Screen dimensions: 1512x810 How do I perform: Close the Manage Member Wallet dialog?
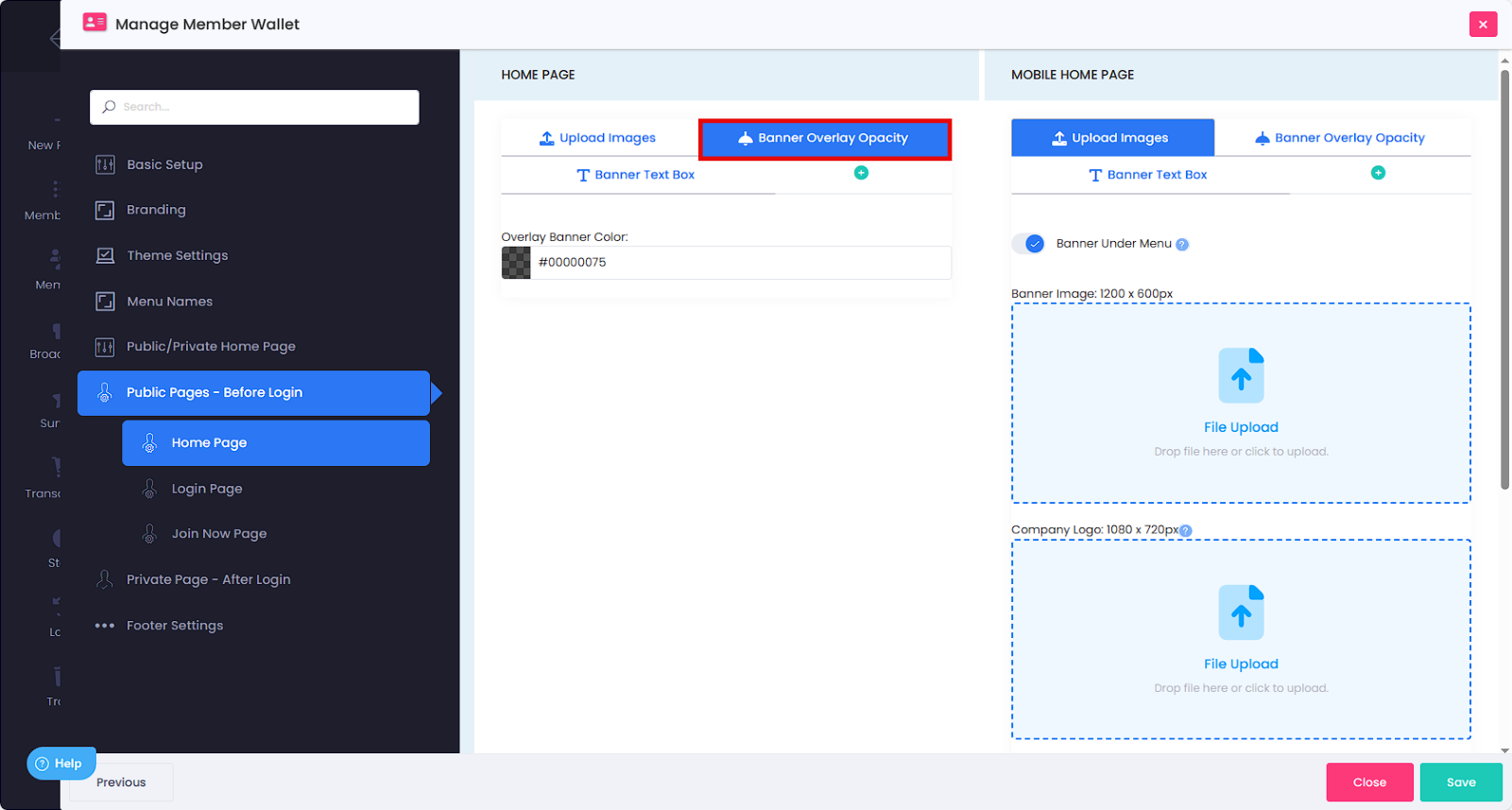1483,25
